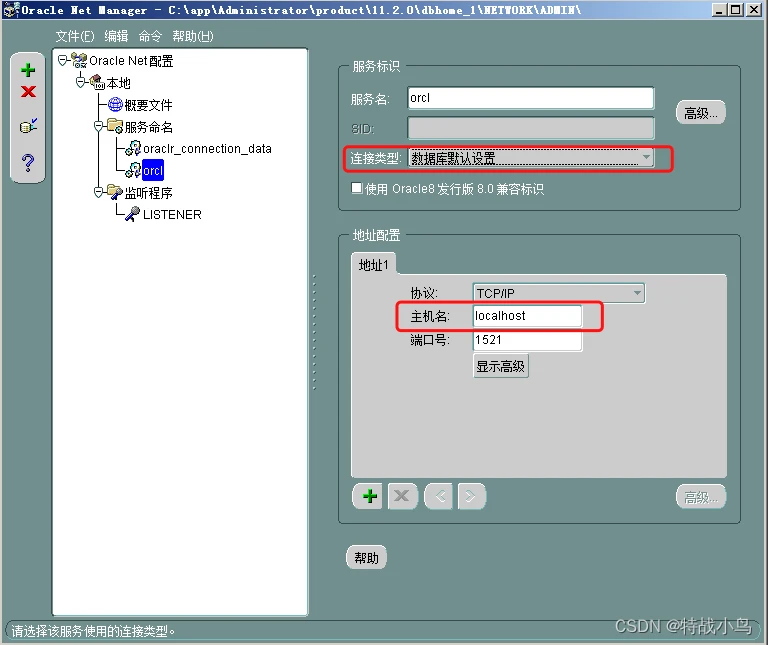Click the 监听程序 folder icon
Image resolution: width=768 pixels, height=645 pixels.
pyautogui.click(x=116, y=192)
